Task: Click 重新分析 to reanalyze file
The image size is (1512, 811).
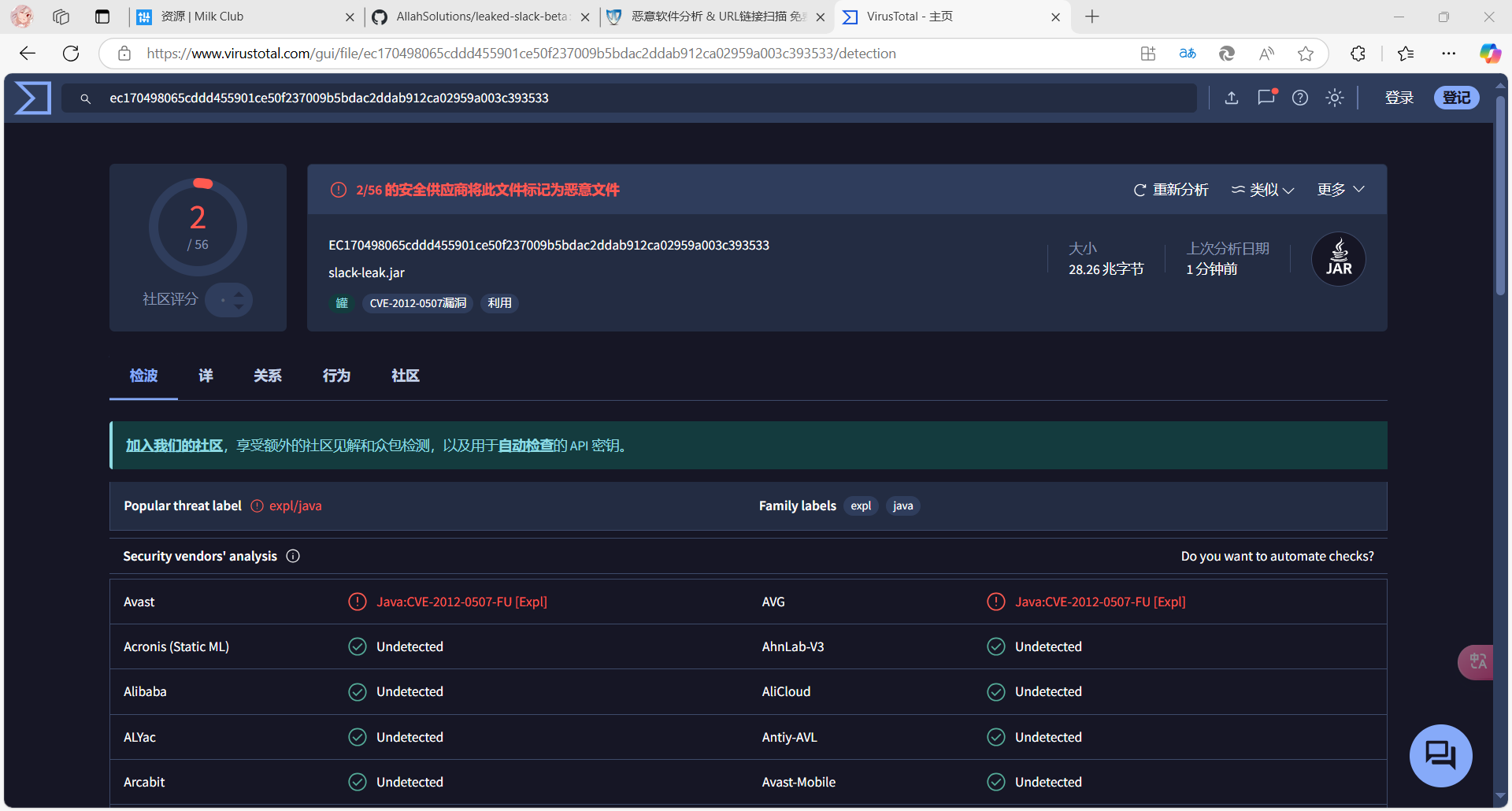Action: [x=1171, y=190]
